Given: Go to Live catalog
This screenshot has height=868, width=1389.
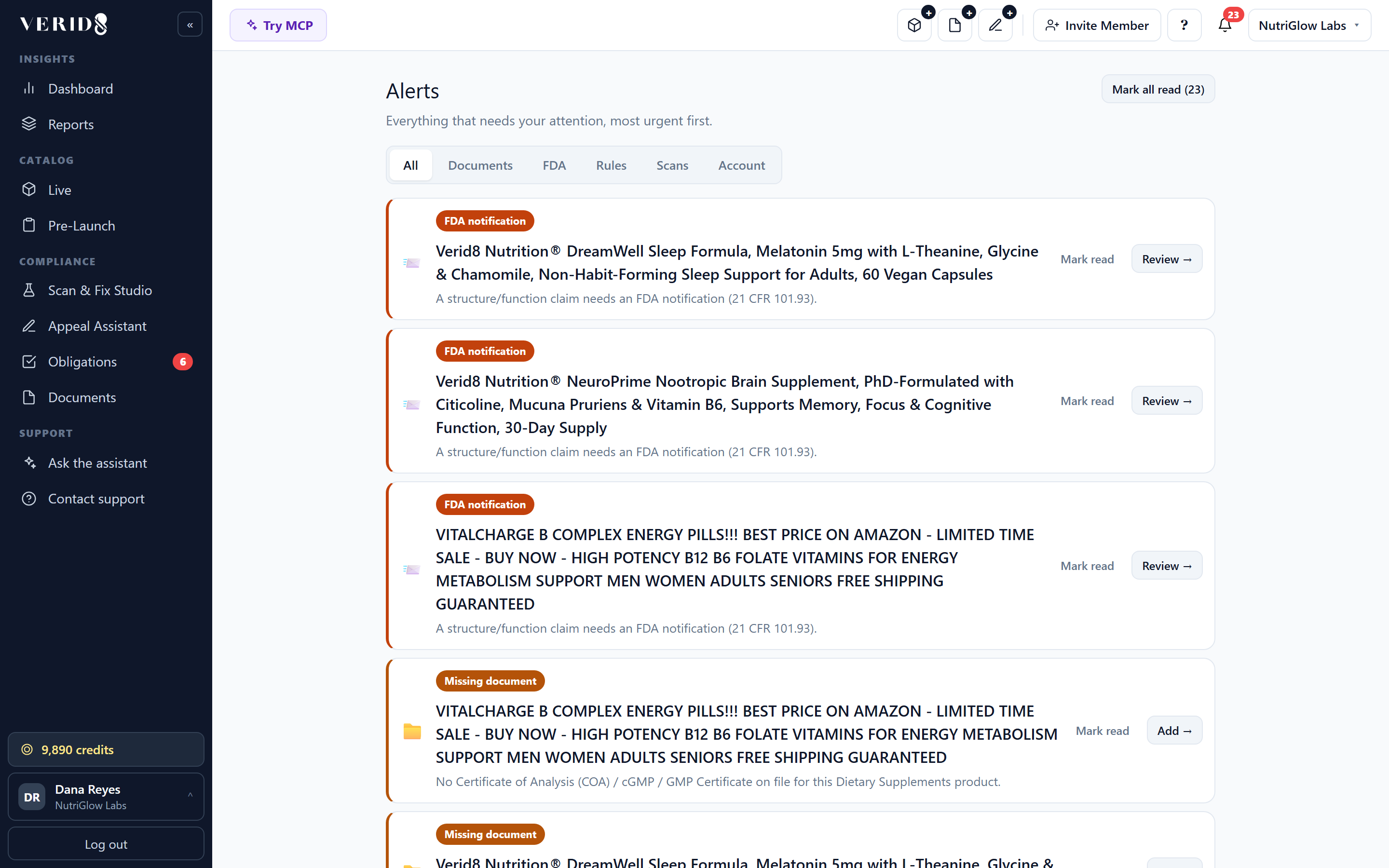Looking at the screenshot, I should tap(106, 190).
